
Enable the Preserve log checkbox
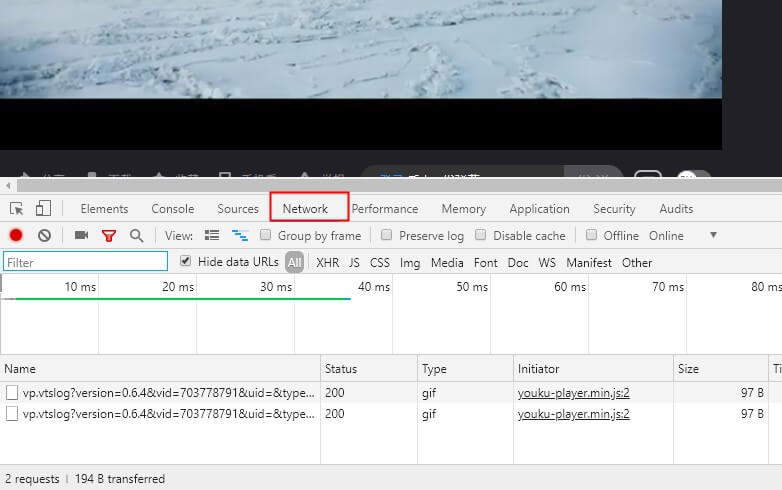(x=386, y=235)
